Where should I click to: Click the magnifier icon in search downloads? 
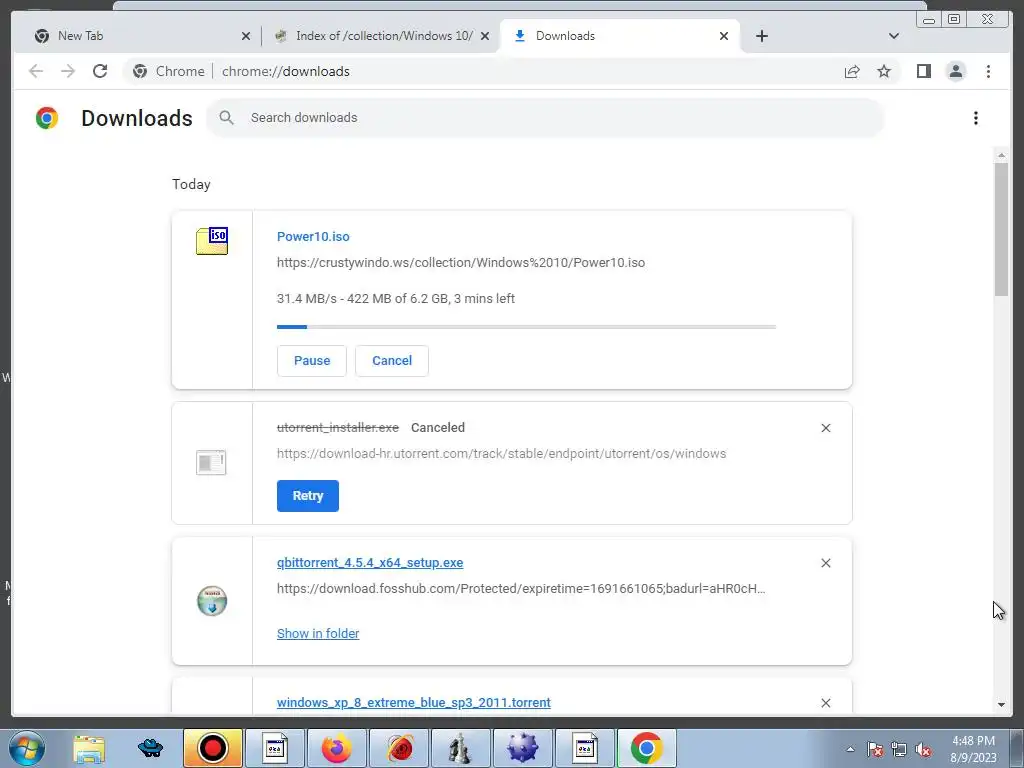227,118
